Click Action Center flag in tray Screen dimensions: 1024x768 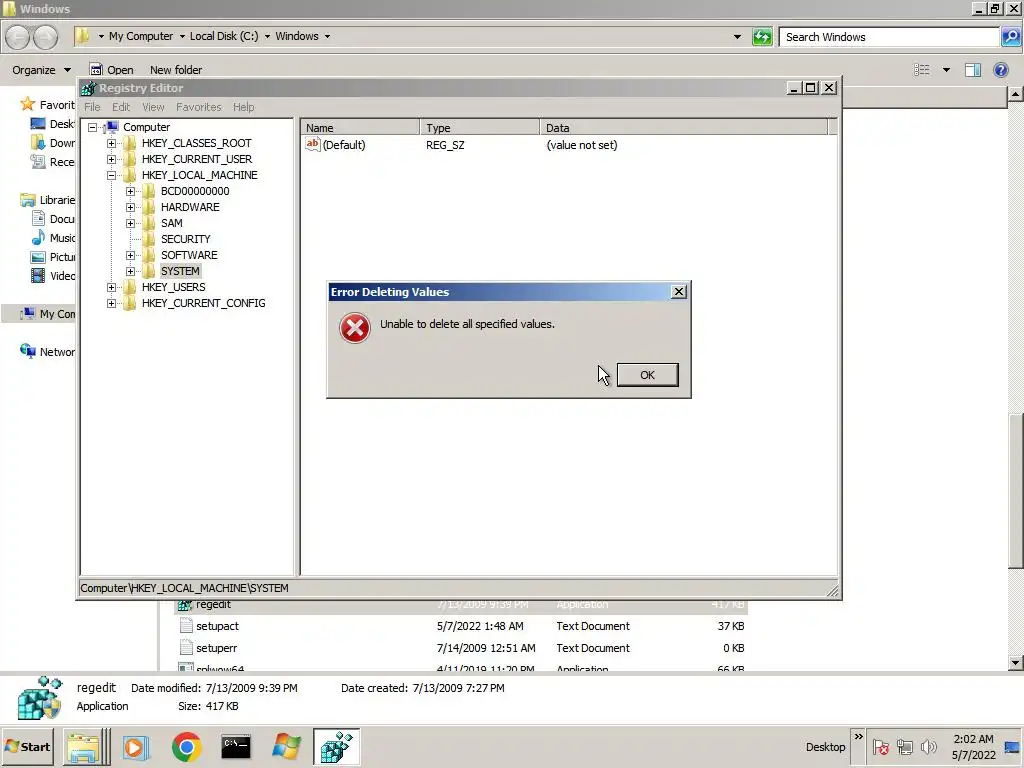pyautogui.click(x=880, y=746)
